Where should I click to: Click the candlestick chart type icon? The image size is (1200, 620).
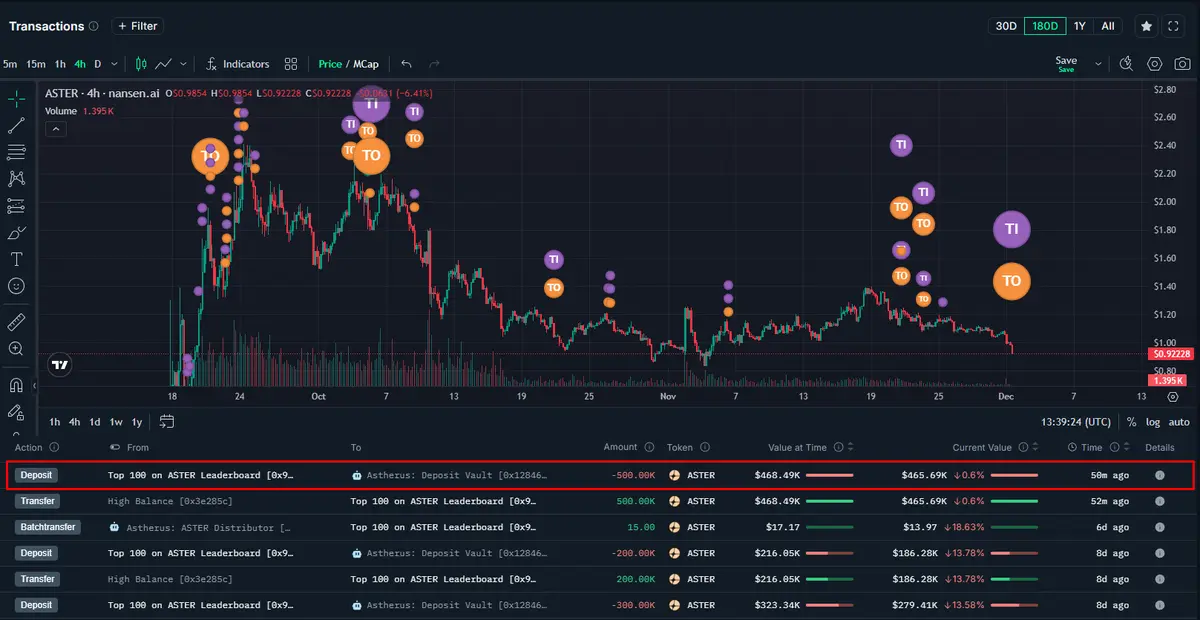[x=141, y=64]
